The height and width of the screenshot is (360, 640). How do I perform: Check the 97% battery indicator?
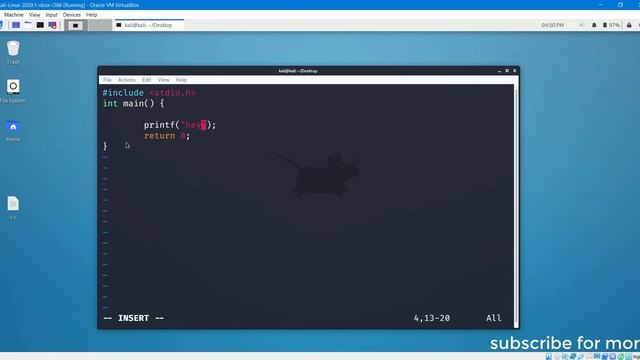[x=611, y=25]
